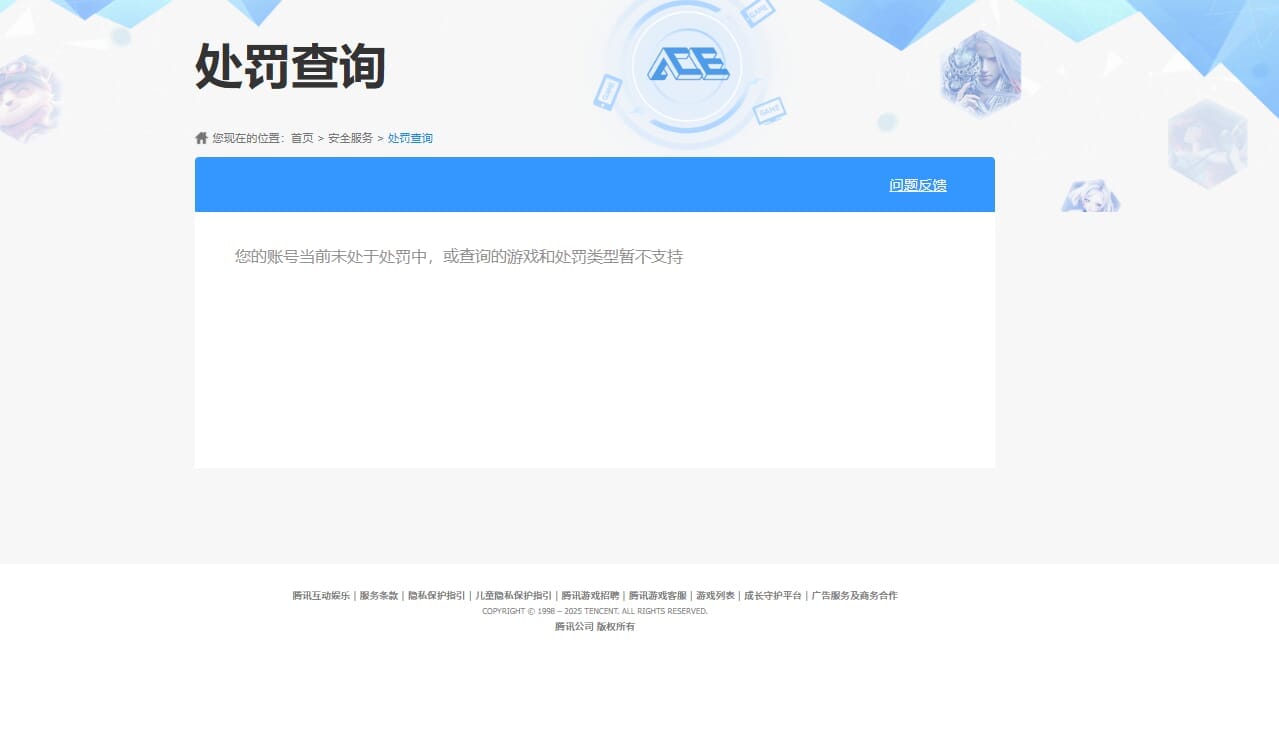Viewport: 1279px width, 730px height.
Task: Select 处罚查询 in the breadcrumb trail
Action: (410, 137)
